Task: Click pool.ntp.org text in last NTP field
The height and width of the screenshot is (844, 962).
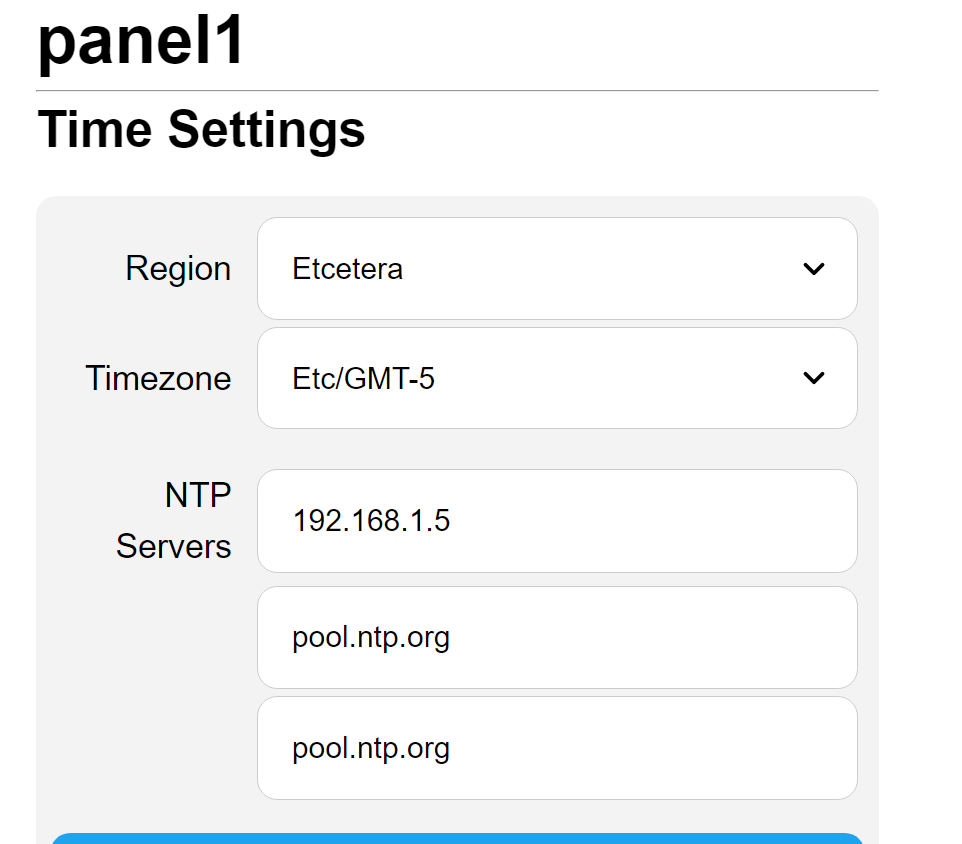Action: coord(371,749)
